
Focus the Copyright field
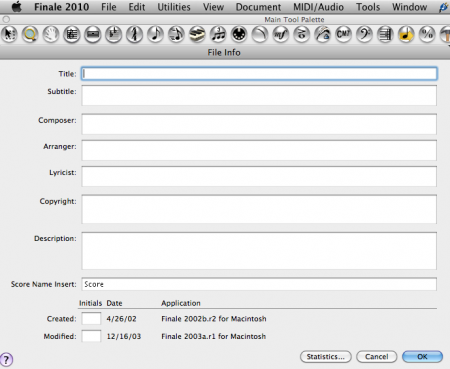tap(259, 209)
